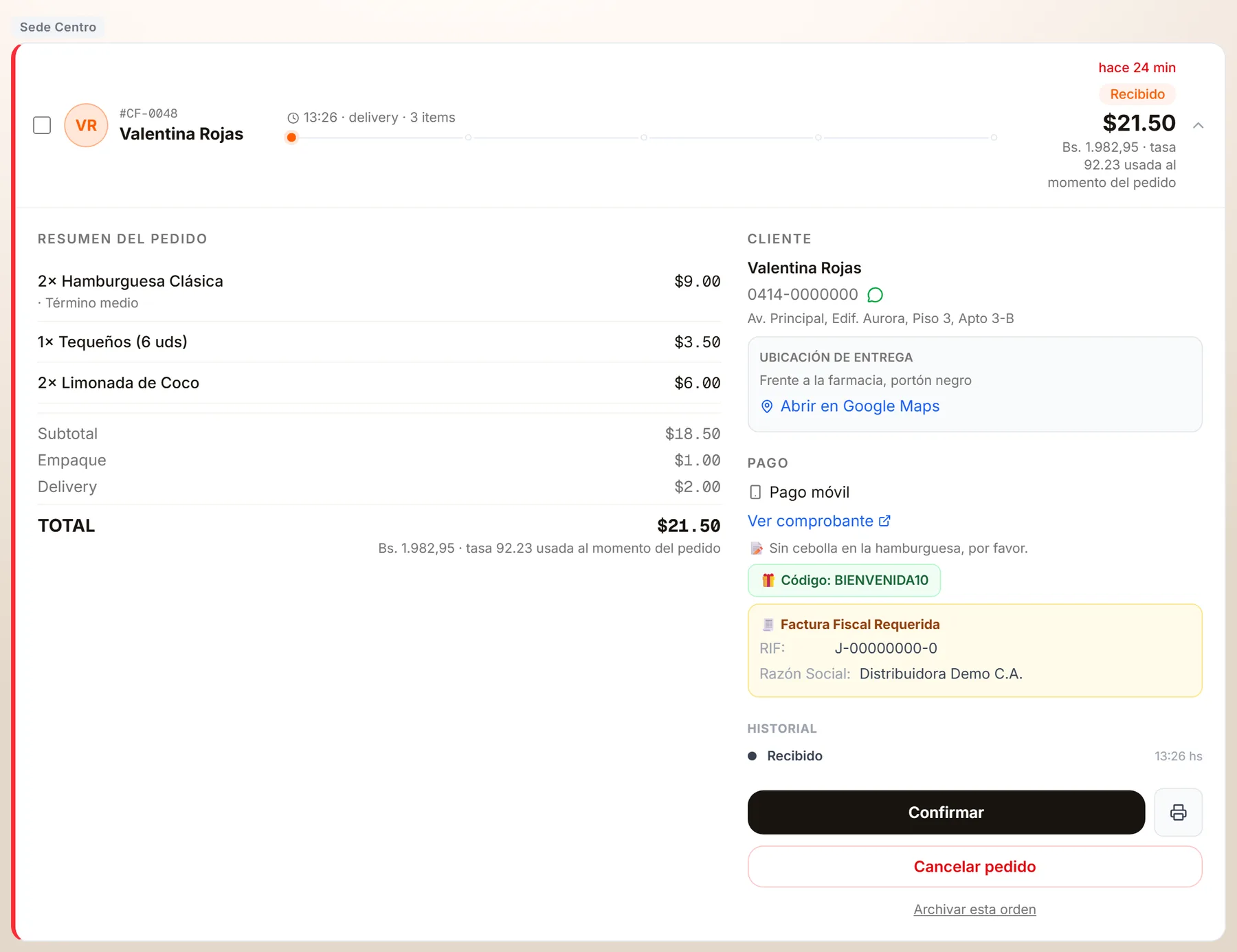Confirm the order
Screen dimensions: 1237x952
[946, 812]
